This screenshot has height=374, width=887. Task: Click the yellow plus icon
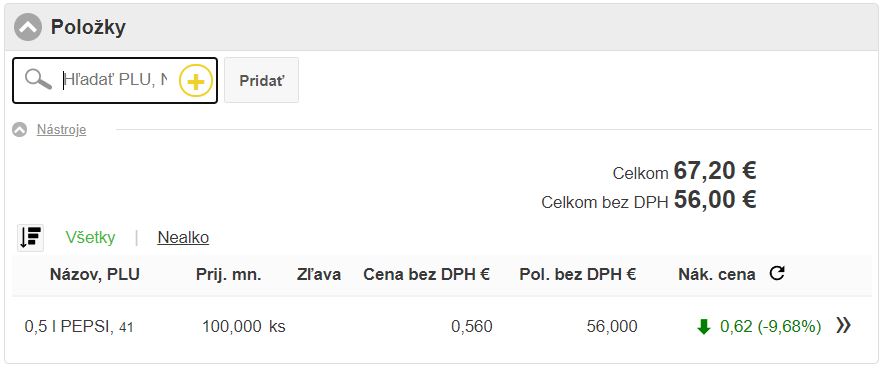(x=196, y=81)
